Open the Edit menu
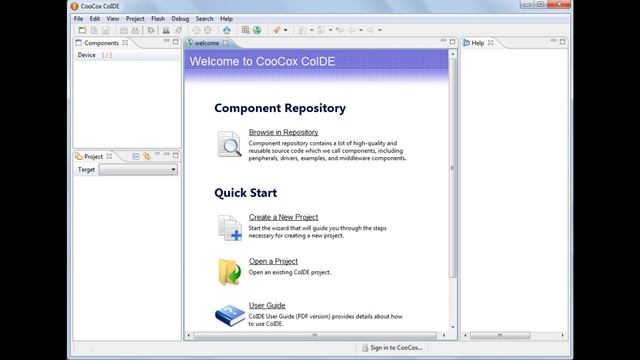 click(x=95, y=19)
